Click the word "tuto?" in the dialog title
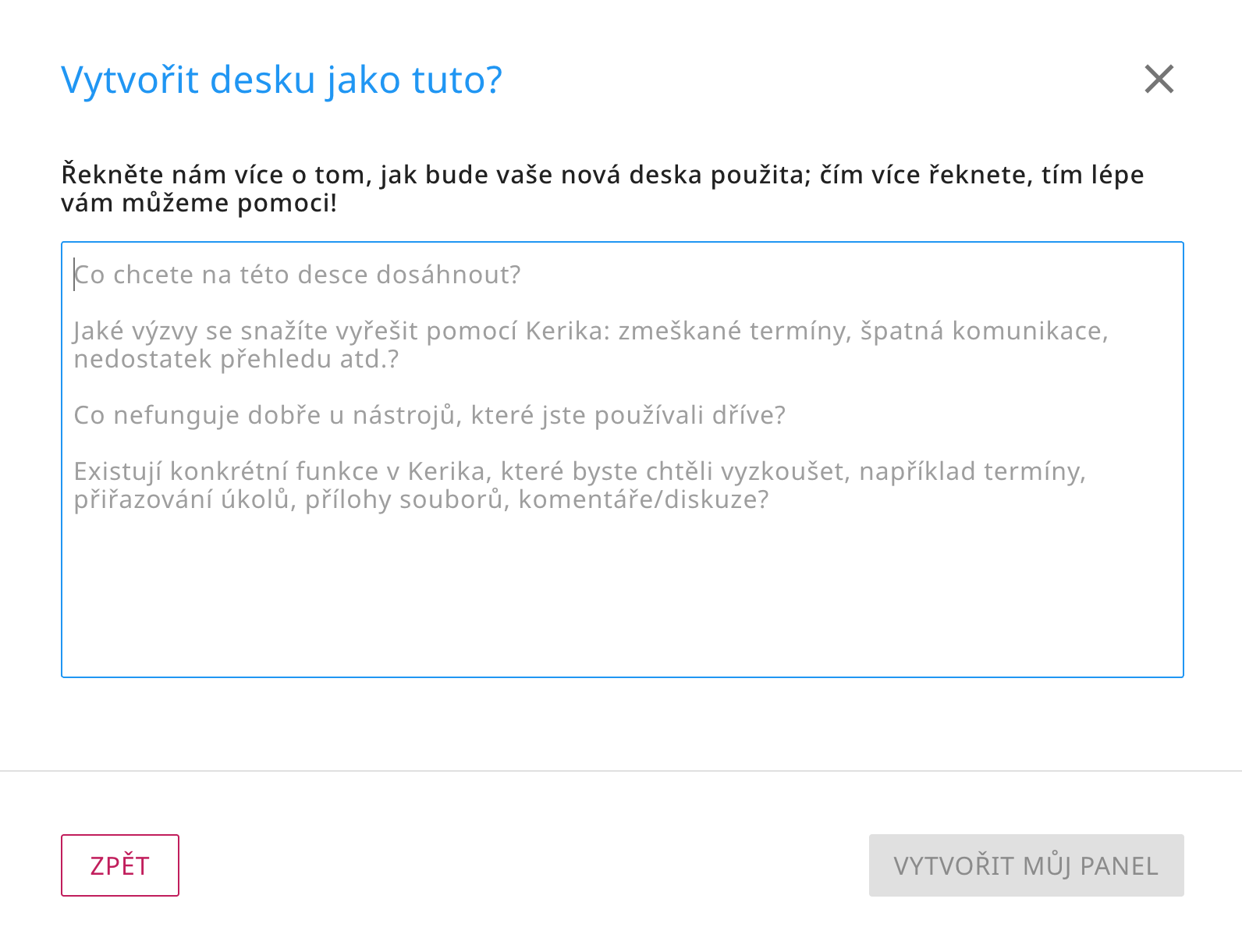The image size is (1242, 952). [457, 80]
